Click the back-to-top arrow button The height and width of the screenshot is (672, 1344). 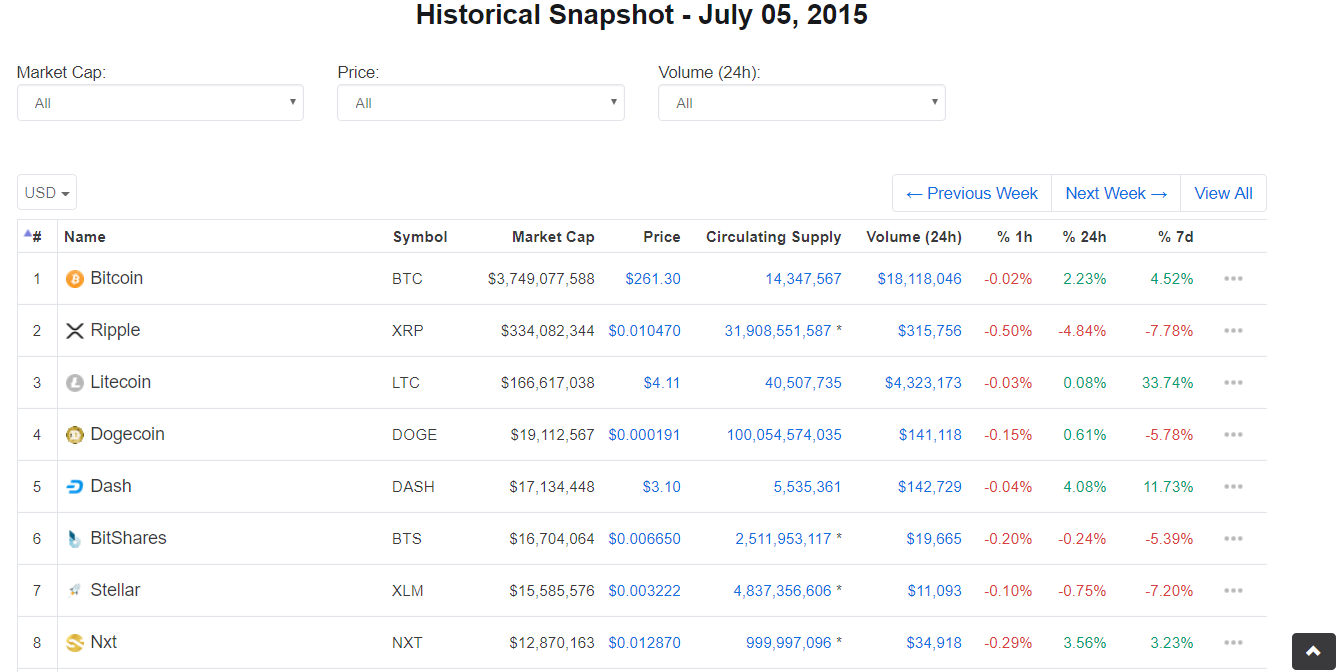pyautogui.click(x=1313, y=651)
